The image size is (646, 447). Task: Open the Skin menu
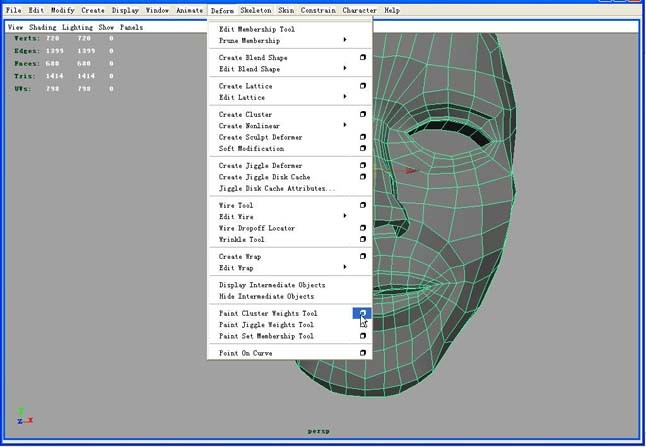[x=286, y=10]
